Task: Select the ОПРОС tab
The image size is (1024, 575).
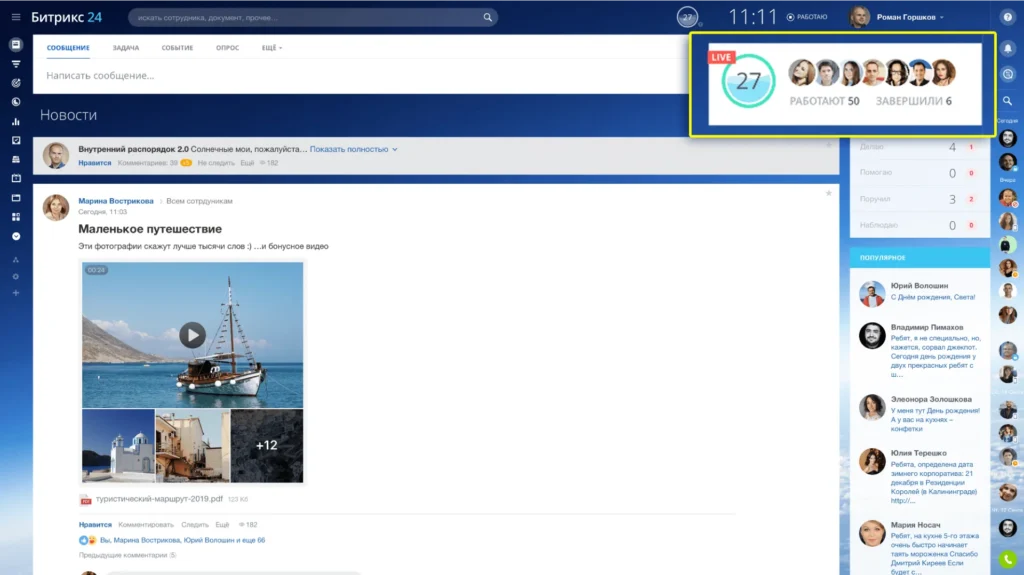Action: point(227,48)
